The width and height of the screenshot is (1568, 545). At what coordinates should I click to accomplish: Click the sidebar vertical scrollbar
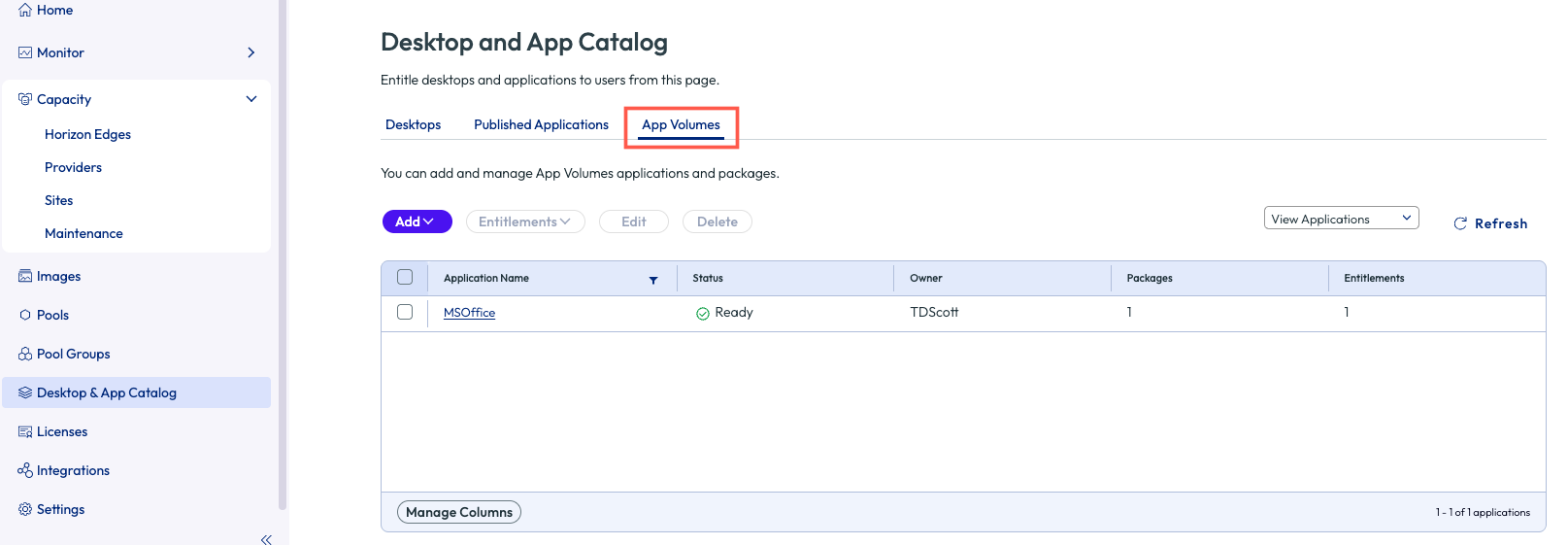283,253
